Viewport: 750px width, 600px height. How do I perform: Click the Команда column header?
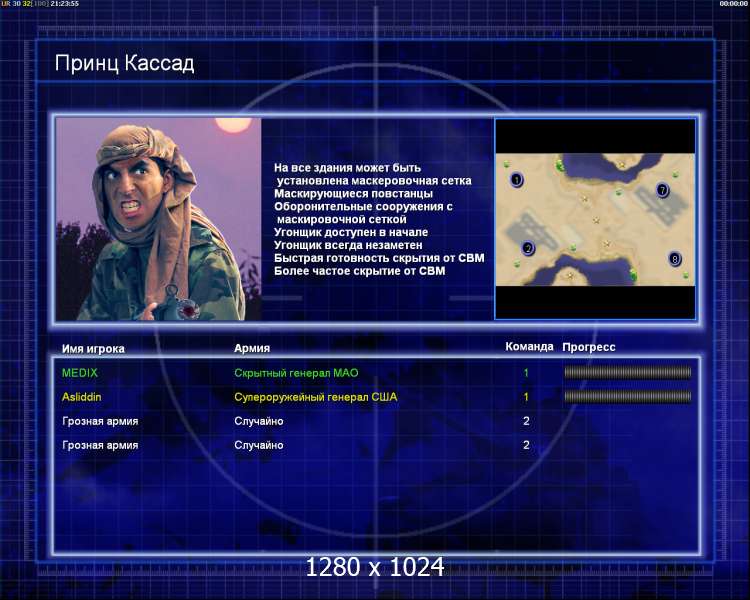529,347
